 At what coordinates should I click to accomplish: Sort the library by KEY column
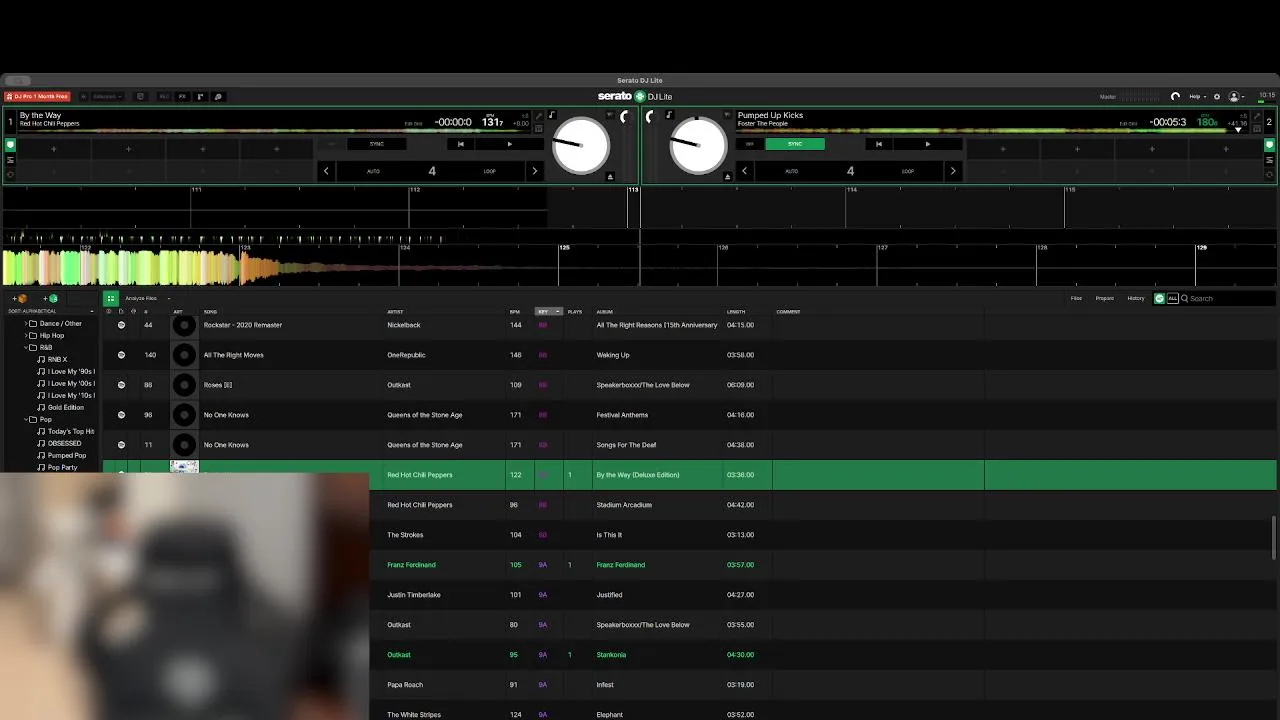pyautogui.click(x=548, y=312)
